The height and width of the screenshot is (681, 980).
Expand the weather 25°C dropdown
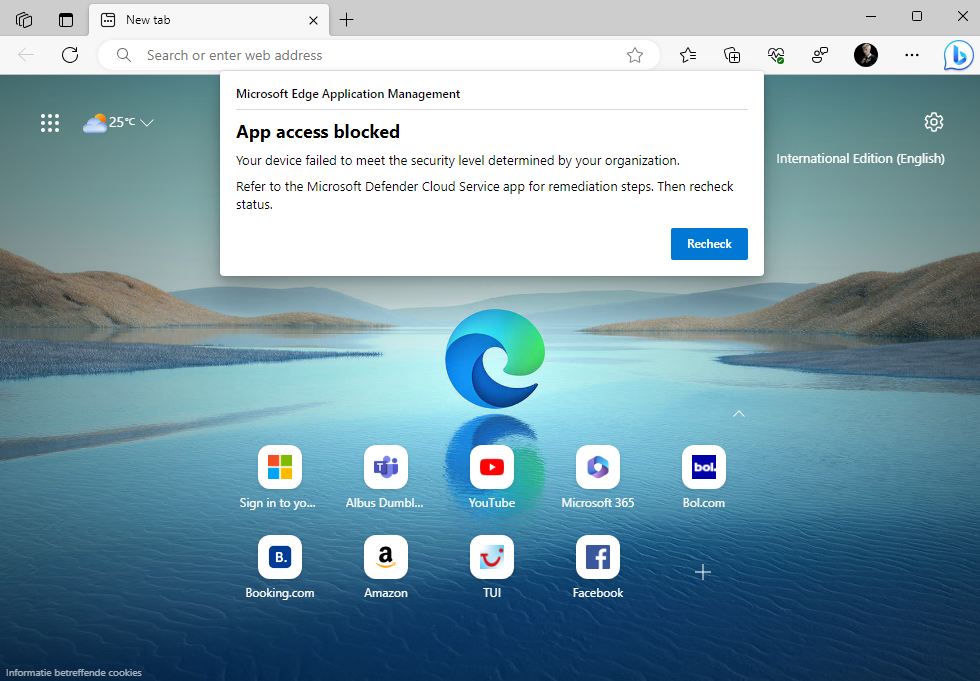147,123
